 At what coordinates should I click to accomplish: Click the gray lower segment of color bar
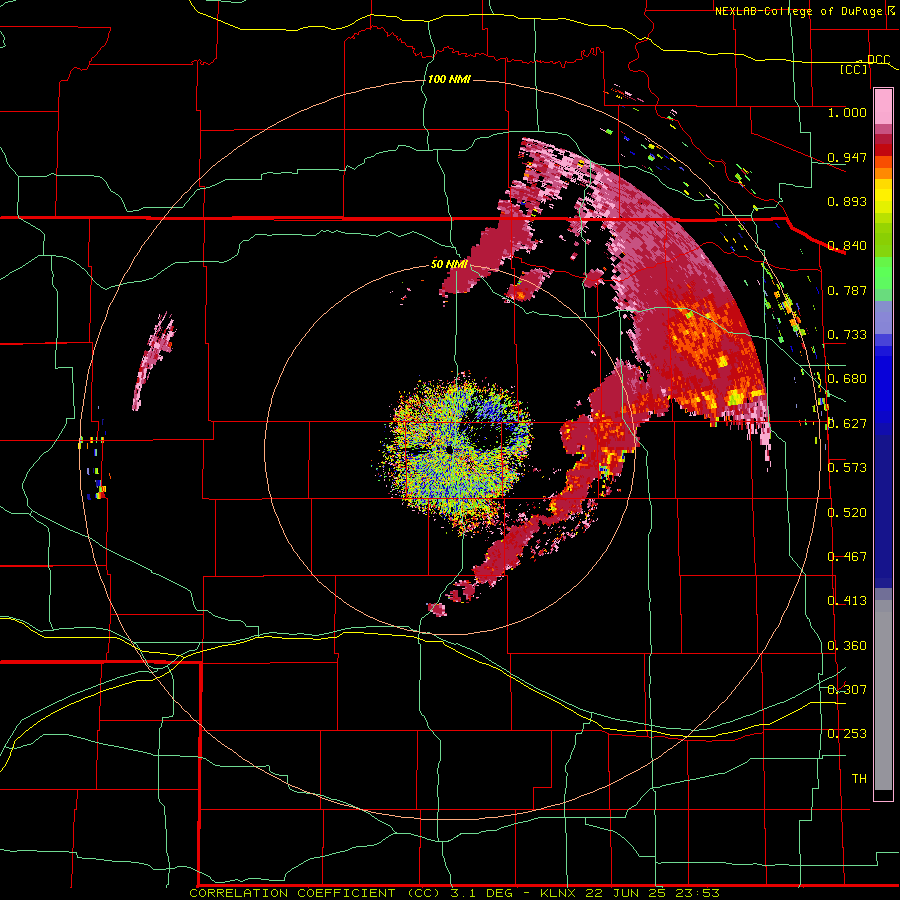[883, 695]
